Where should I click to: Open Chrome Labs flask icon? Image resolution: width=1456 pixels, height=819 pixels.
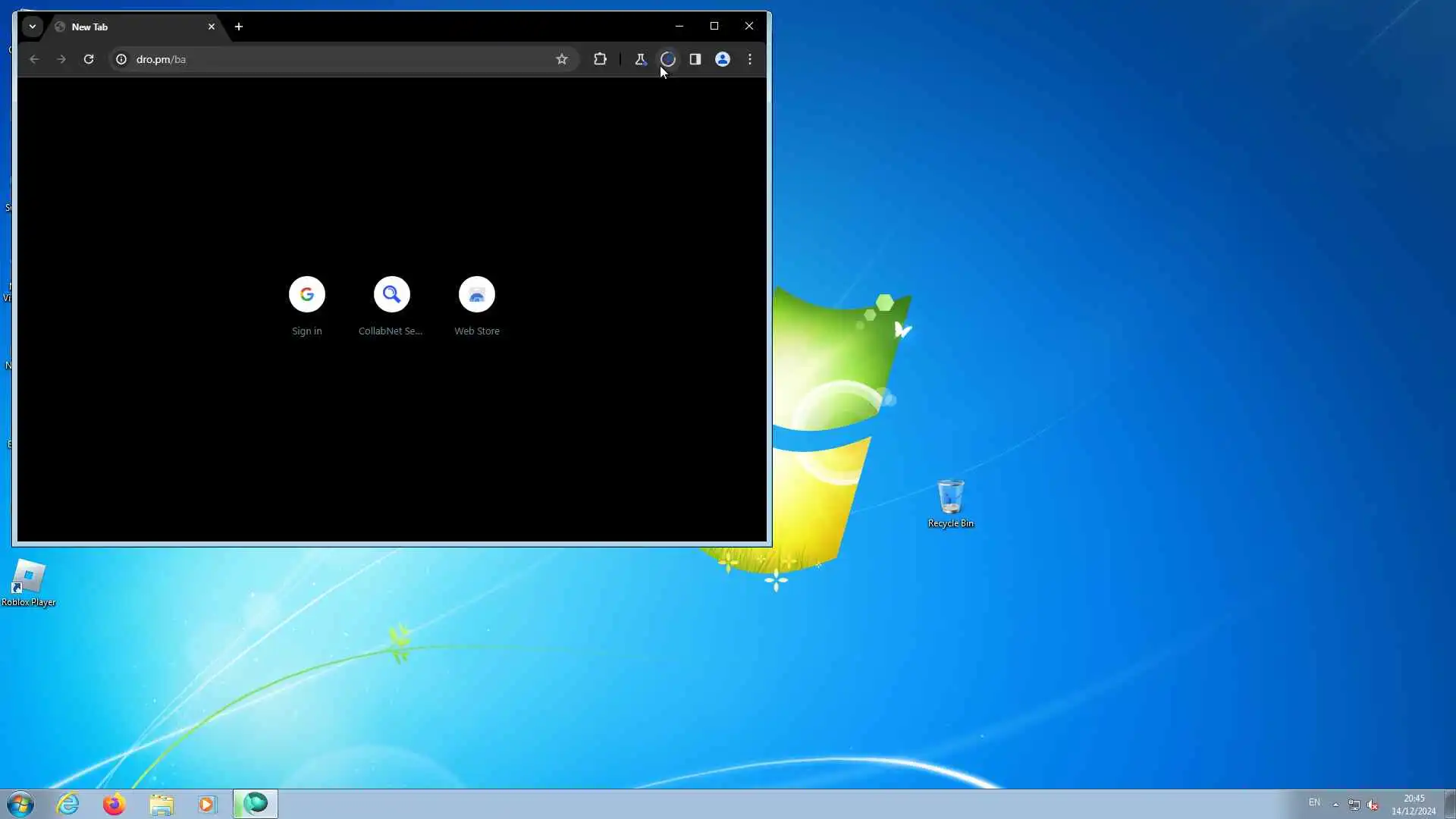pos(640,59)
